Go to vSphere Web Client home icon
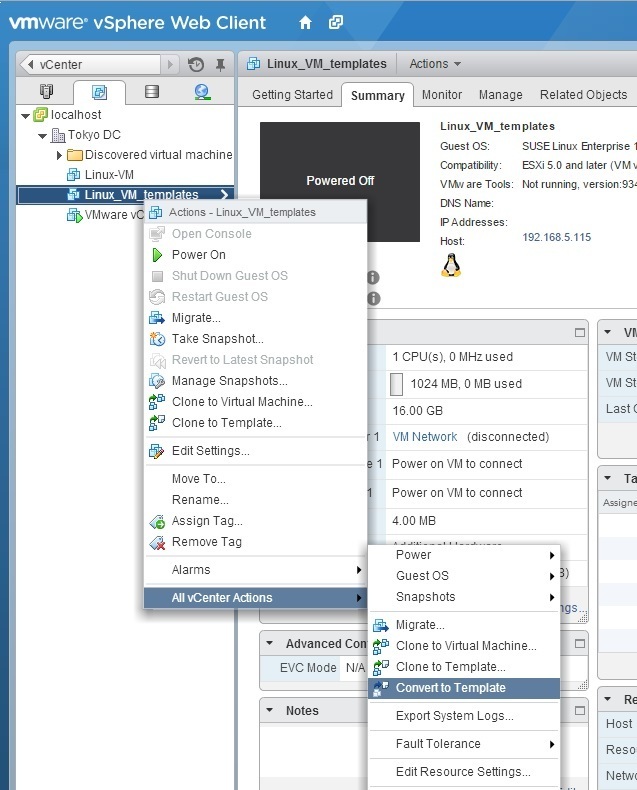Viewport: 637px width, 790px height. [x=305, y=22]
